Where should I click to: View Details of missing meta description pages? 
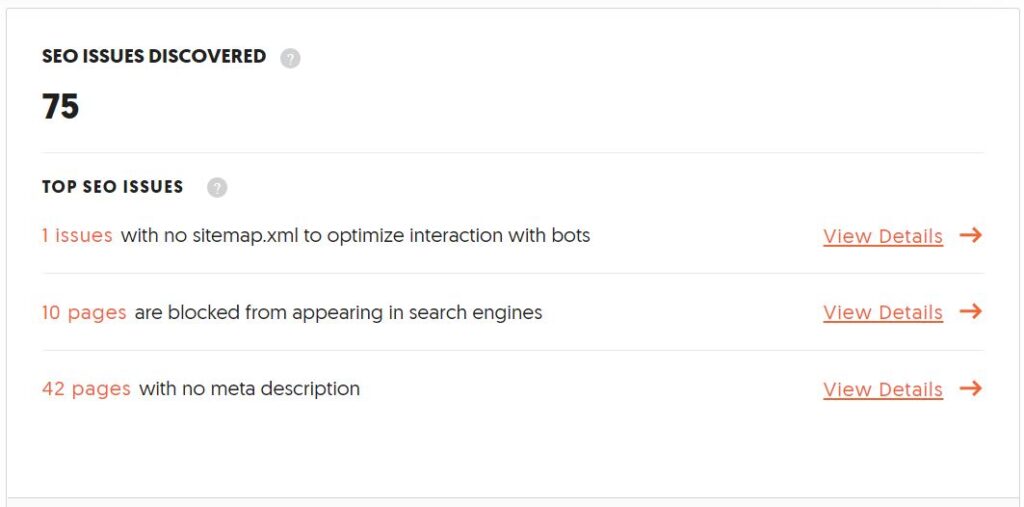883,389
